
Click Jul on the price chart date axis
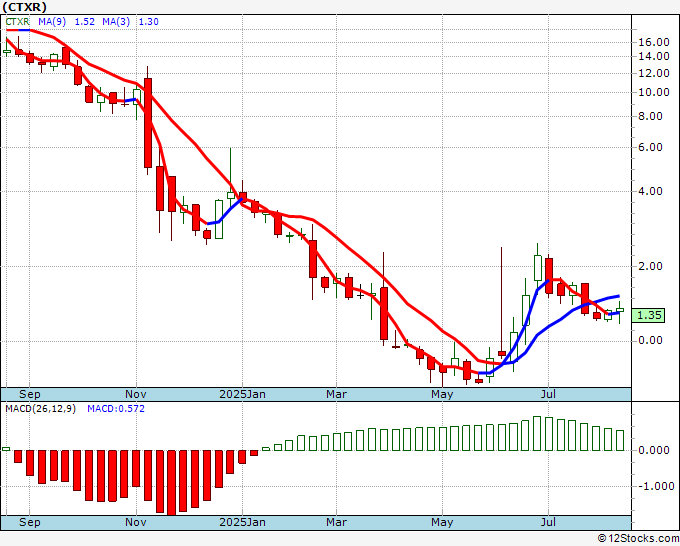click(549, 394)
